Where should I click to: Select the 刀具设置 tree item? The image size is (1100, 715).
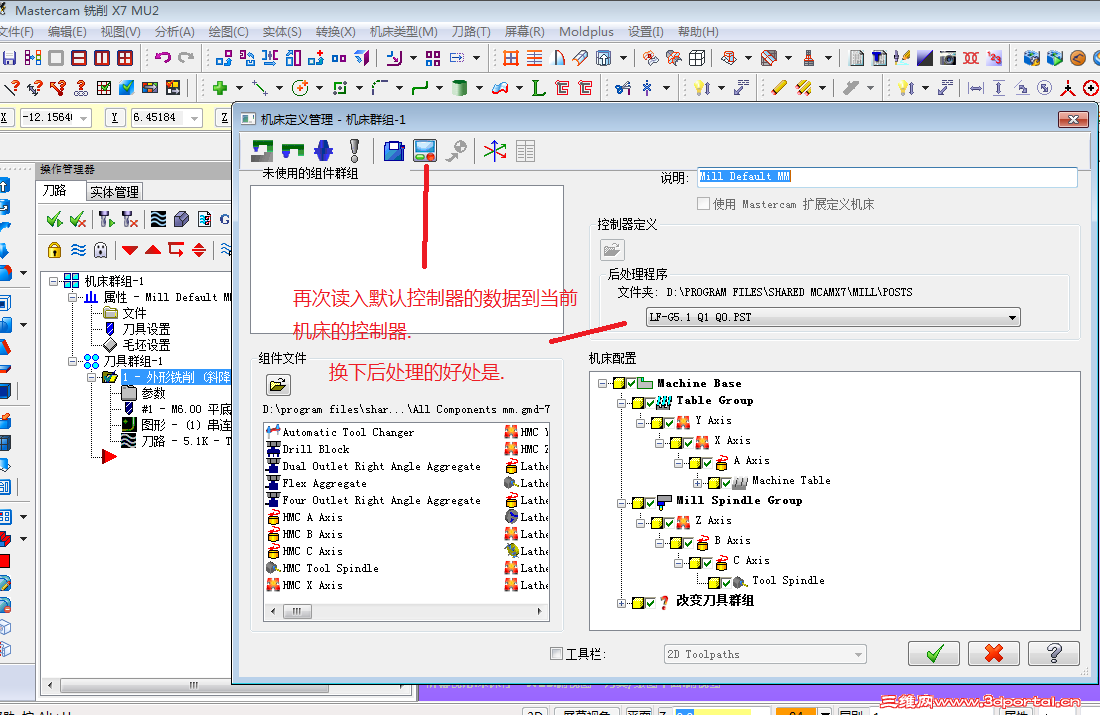point(146,328)
